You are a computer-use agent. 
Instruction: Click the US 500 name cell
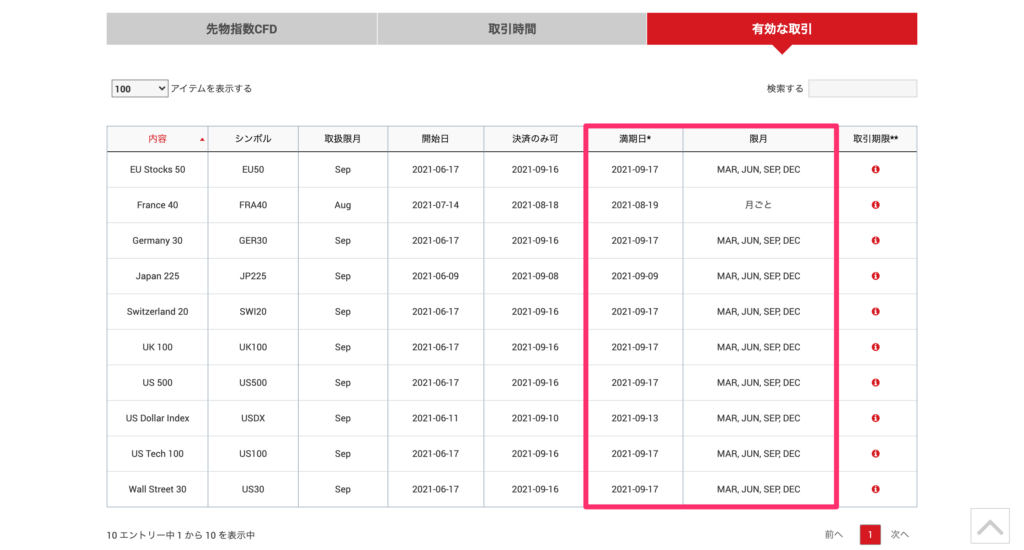click(157, 383)
